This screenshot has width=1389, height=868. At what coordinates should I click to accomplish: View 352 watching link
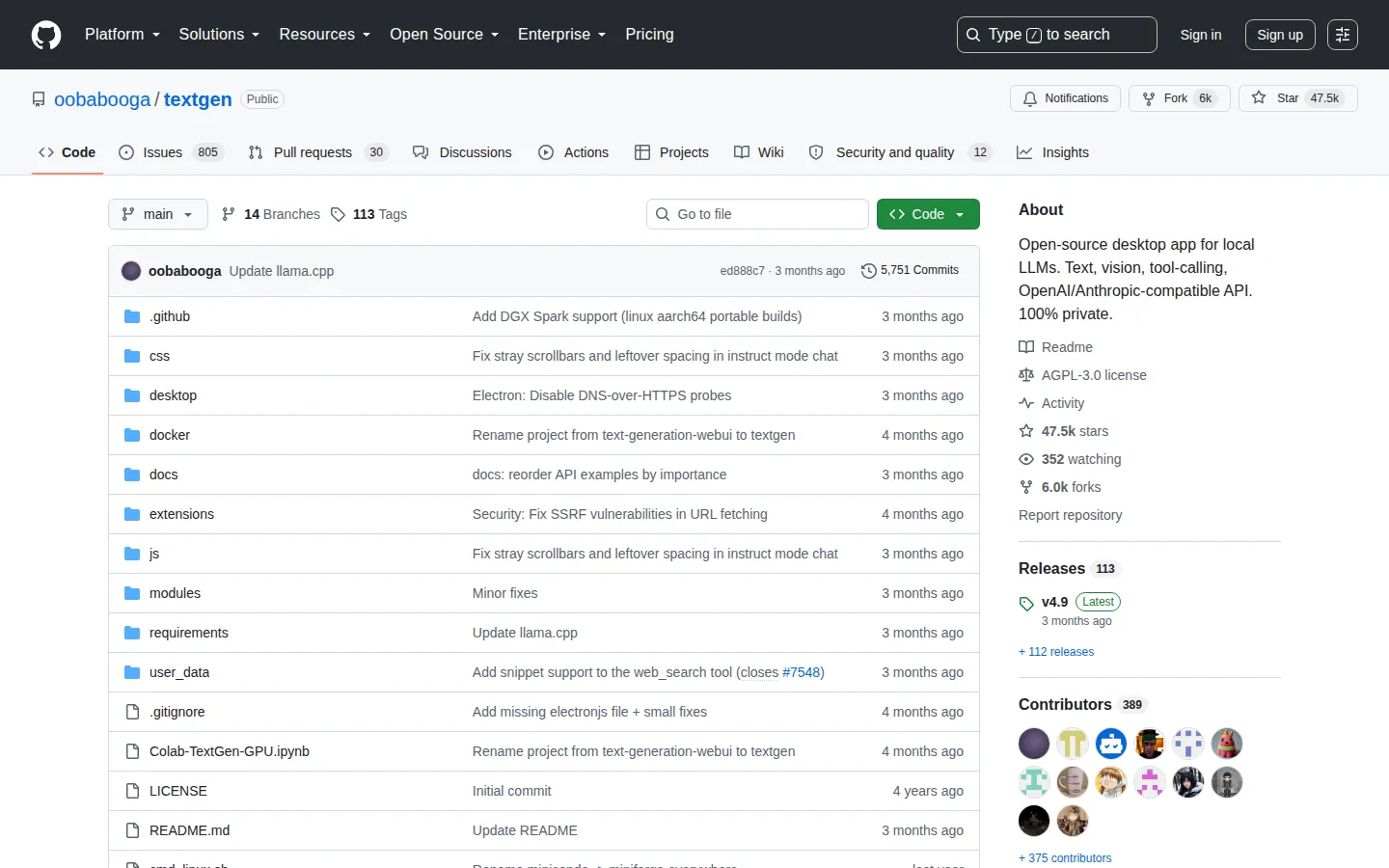tap(1070, 459)
